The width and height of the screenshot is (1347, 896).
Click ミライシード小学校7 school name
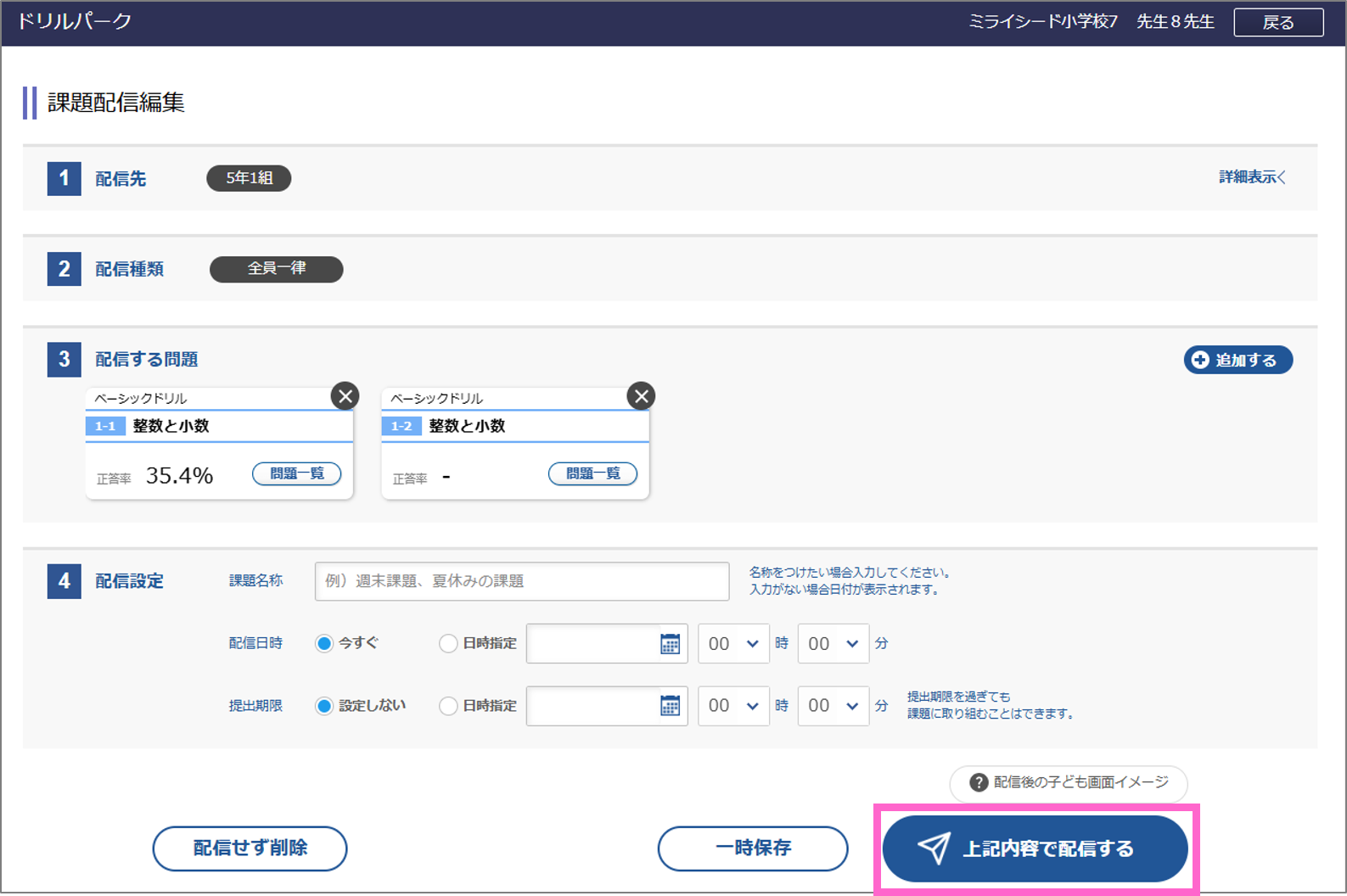[1043, 22]
